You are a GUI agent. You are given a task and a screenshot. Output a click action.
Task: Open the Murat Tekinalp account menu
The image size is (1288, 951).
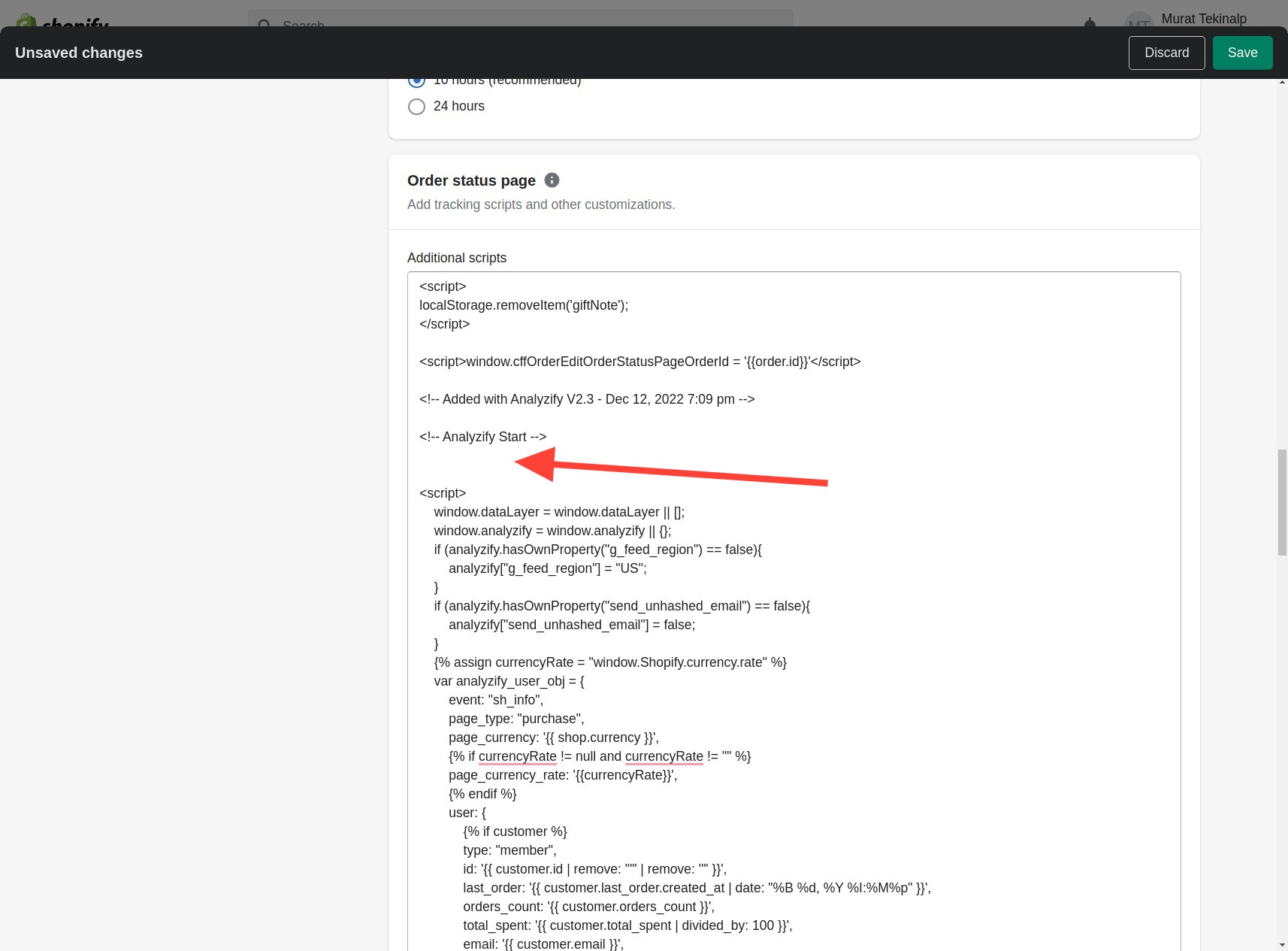pos(1203,19)
